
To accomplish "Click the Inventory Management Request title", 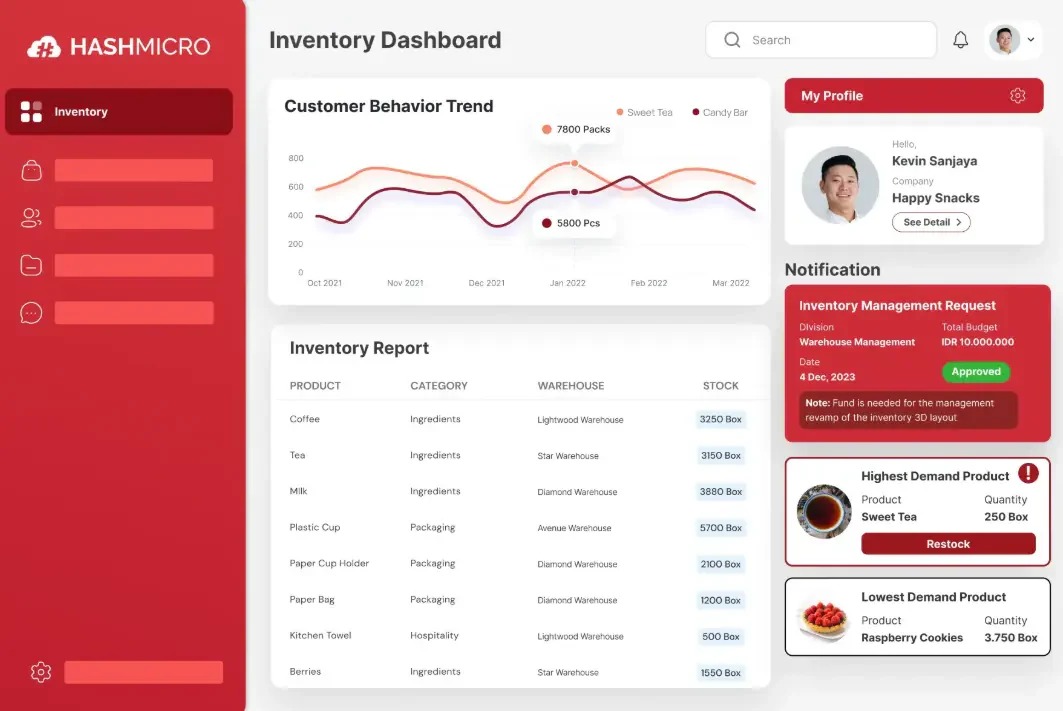I will coord(897,306).
